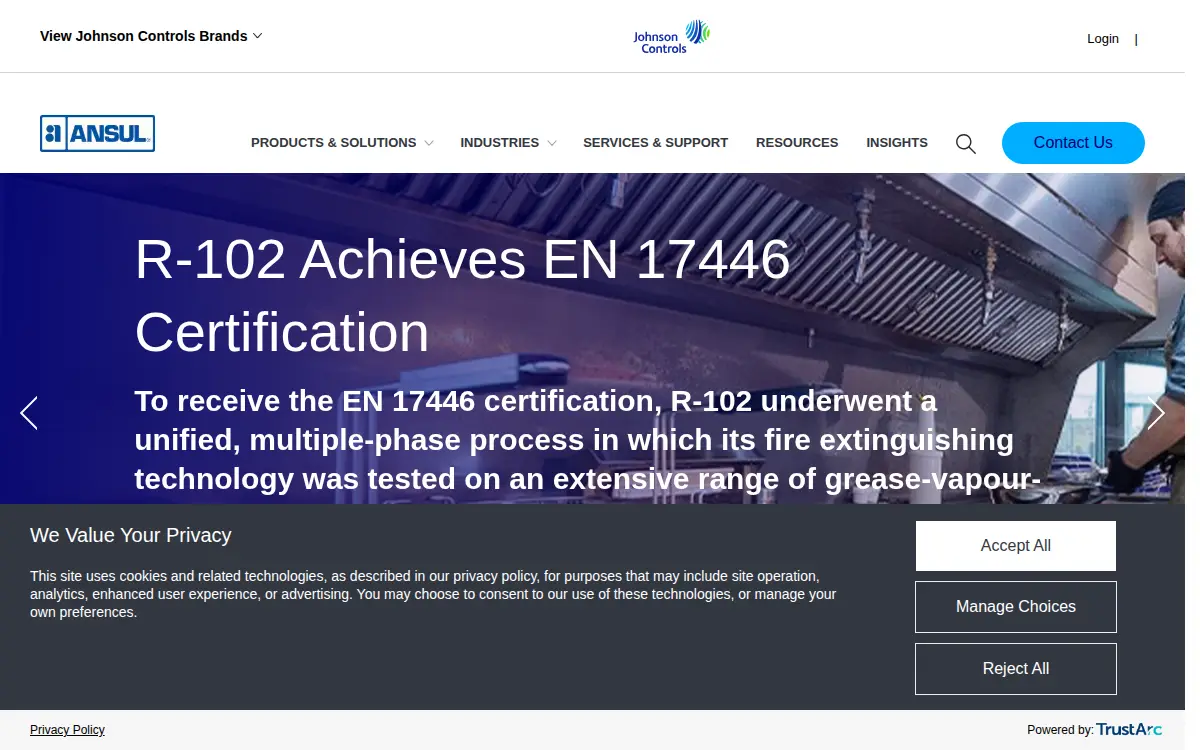Accept All cookies
Image resolution: width=1200 pixels, height=750 pixels.
click(1016, 546)
